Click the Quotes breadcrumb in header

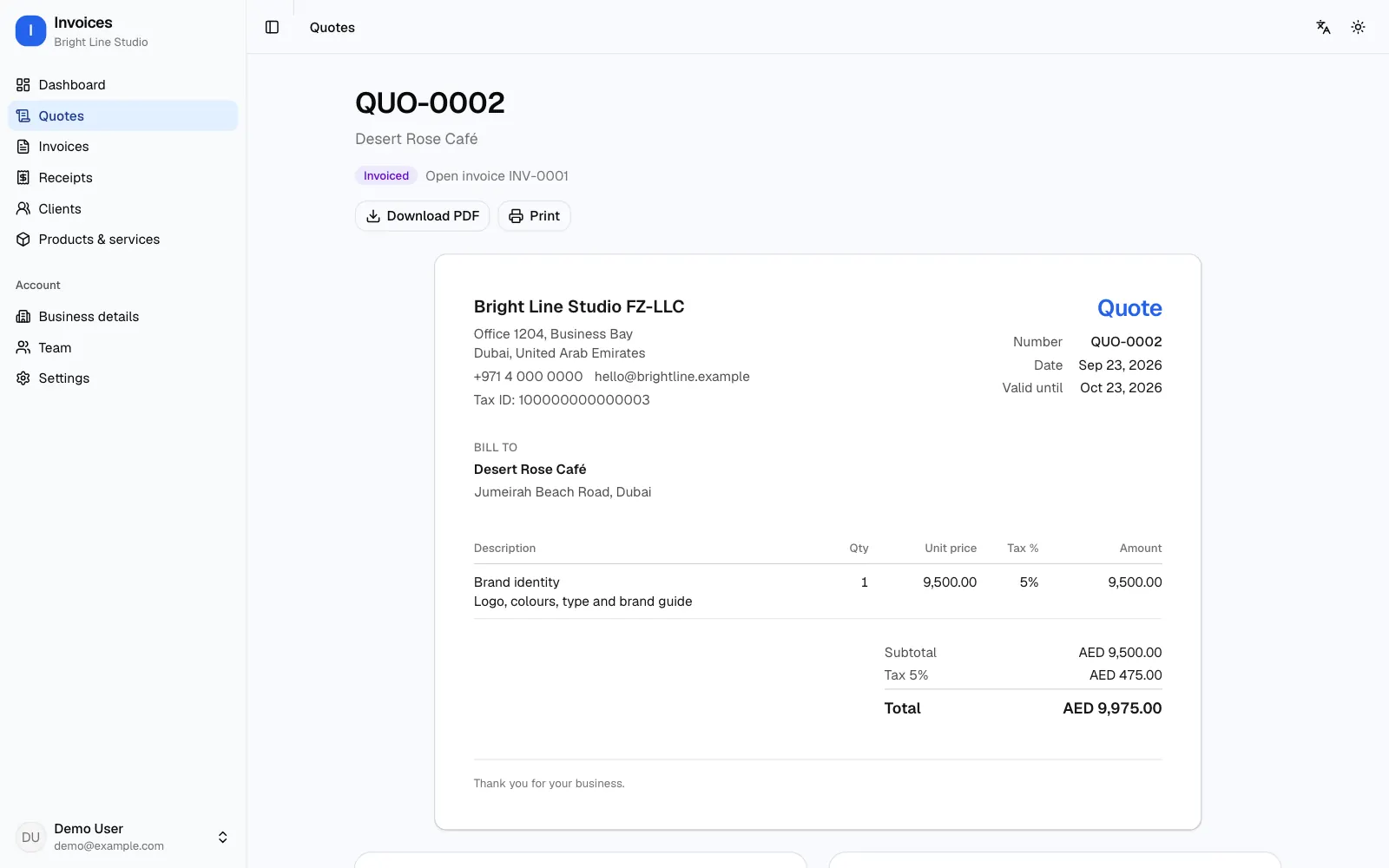332,28
